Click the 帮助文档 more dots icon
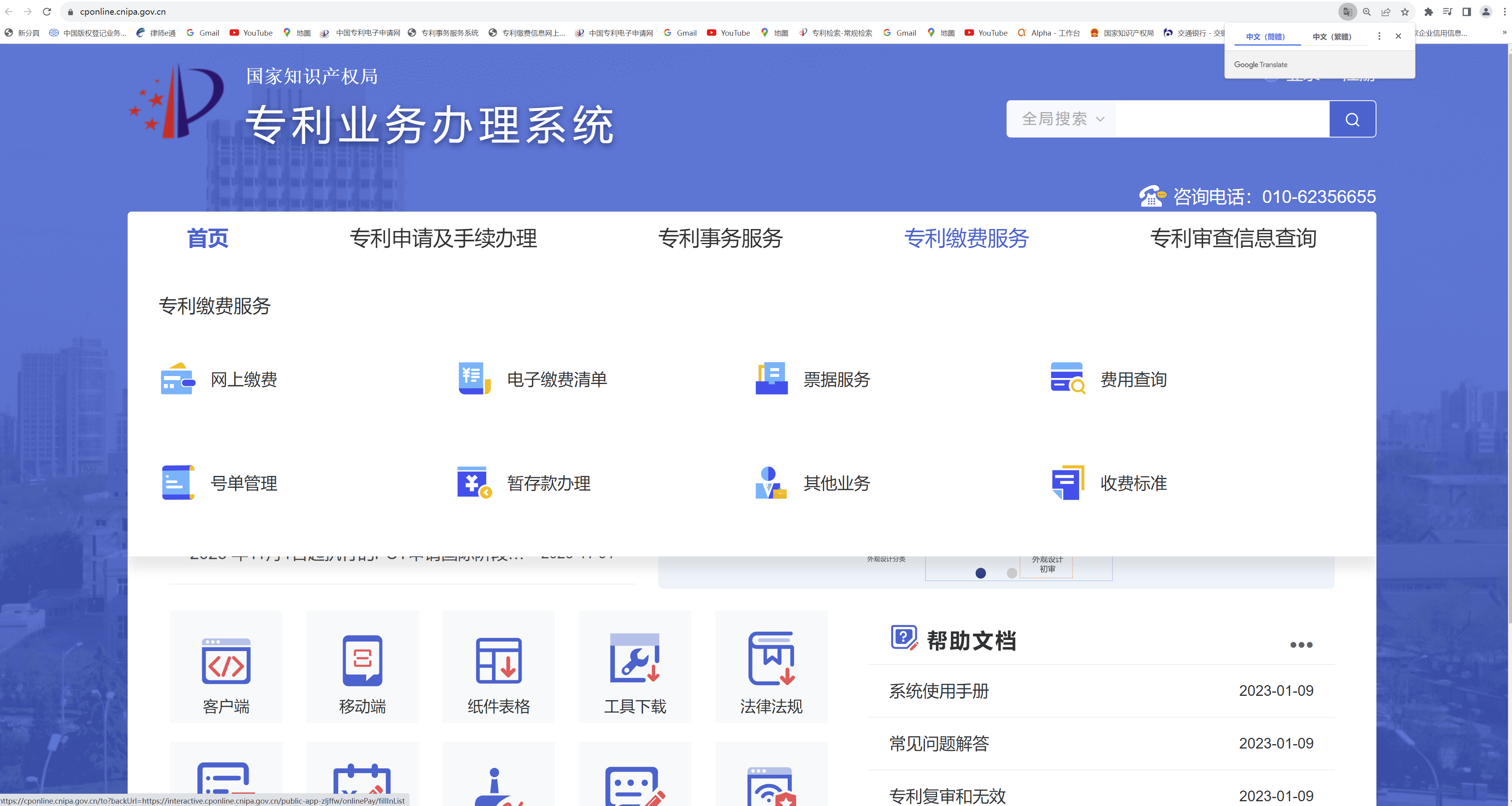1512x806 pixels. pos(1301,645)
